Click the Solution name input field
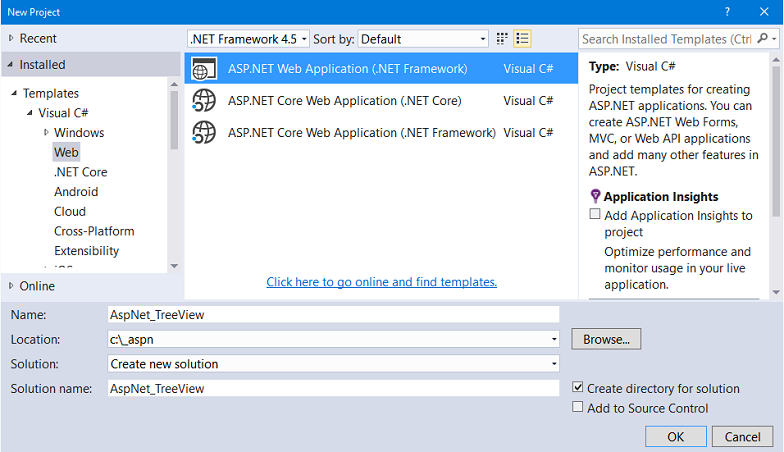Screen dimensions: 784x452 (x=334, y=388)
